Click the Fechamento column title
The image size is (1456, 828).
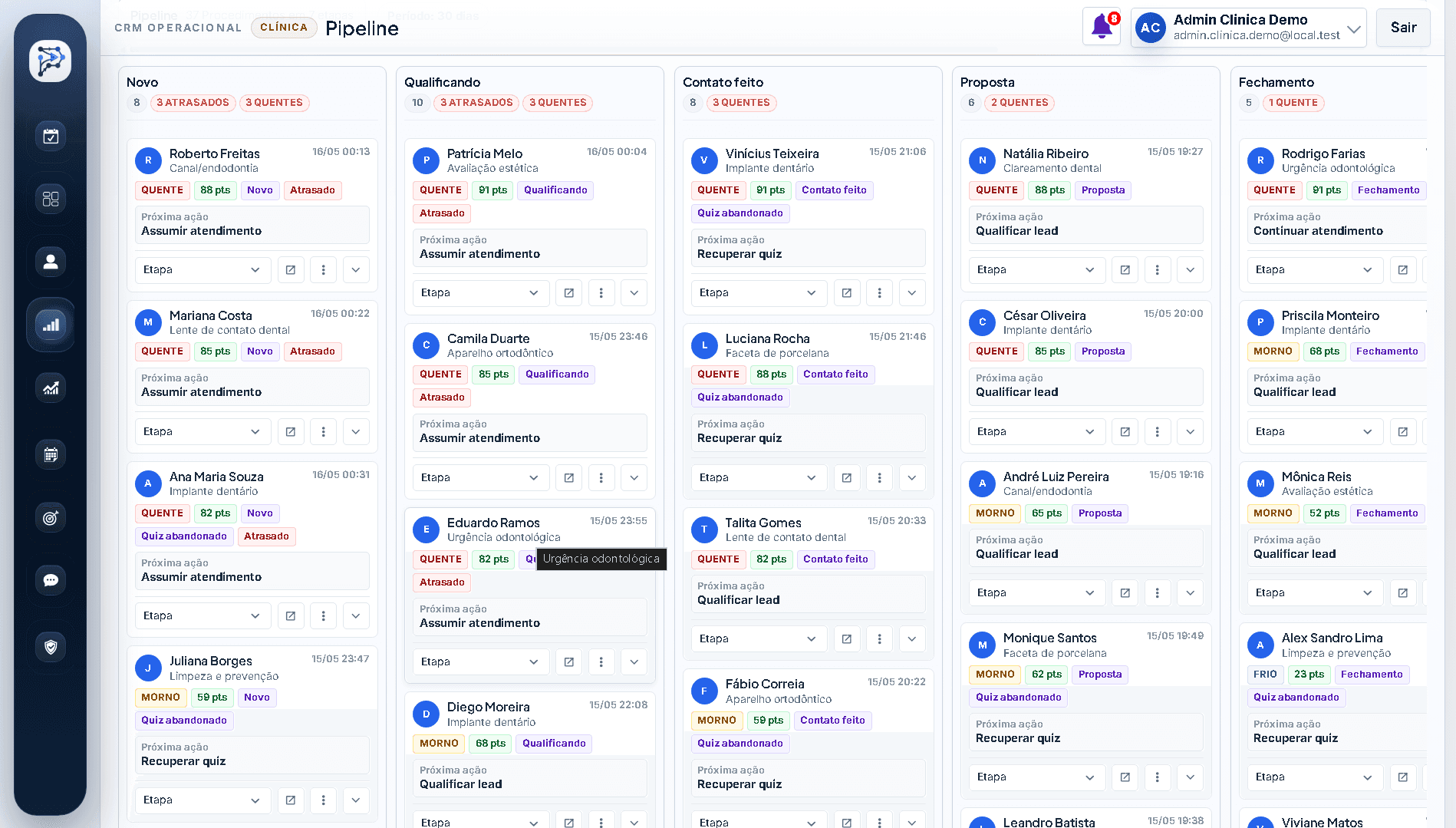(1276, 82)
